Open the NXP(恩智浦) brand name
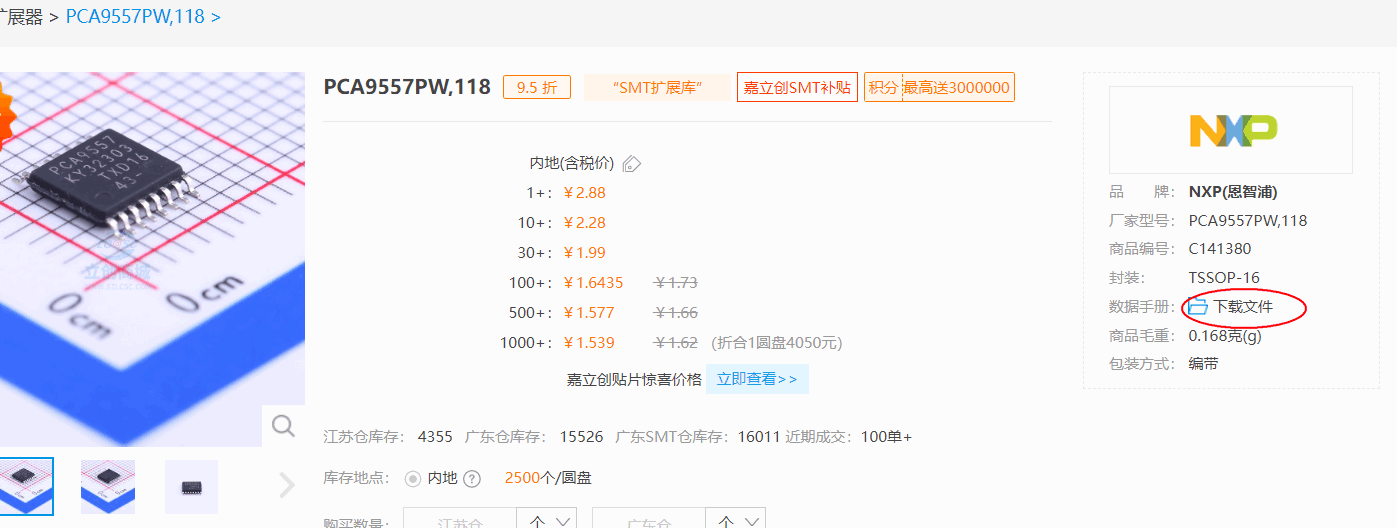The image size is (1397, 528). point(1232,192)
